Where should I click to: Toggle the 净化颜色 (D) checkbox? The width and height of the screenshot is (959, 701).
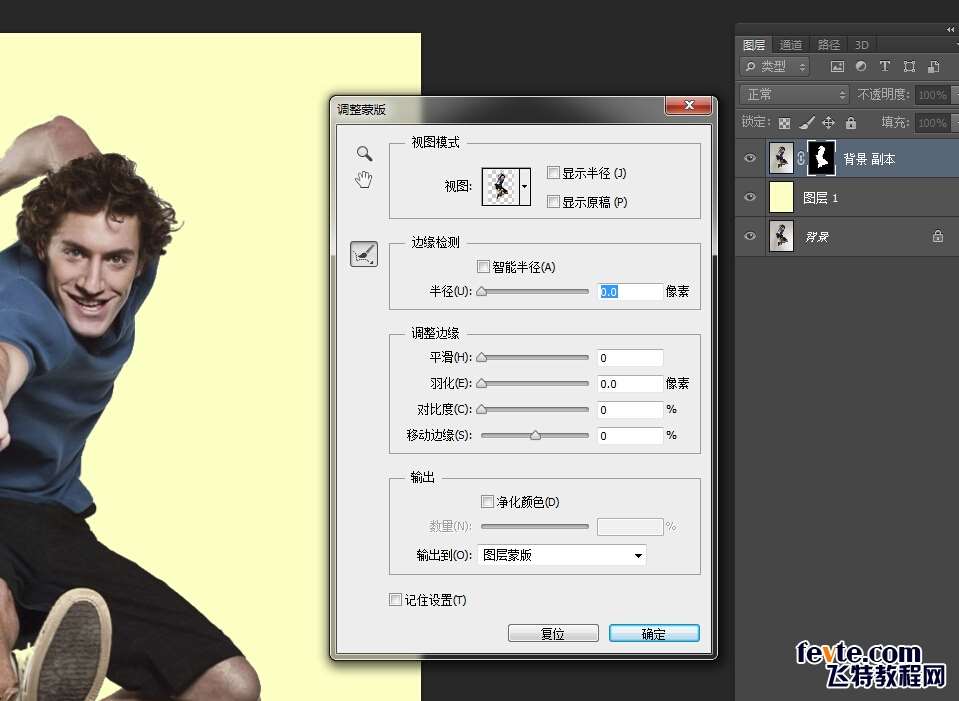click(x=487, y=502)
